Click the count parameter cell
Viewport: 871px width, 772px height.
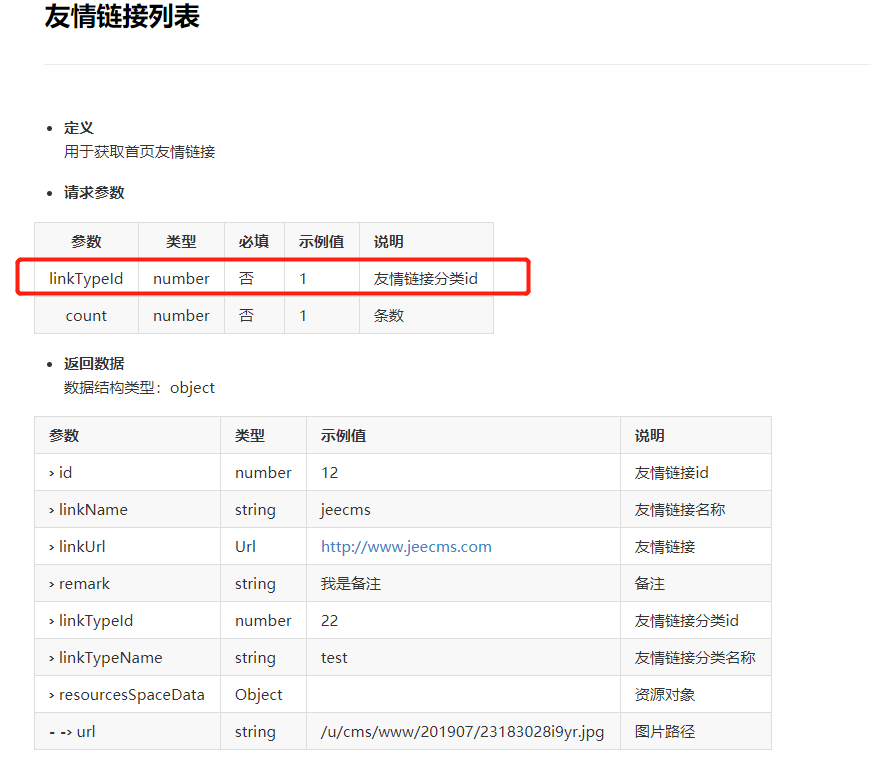point(86,316)
